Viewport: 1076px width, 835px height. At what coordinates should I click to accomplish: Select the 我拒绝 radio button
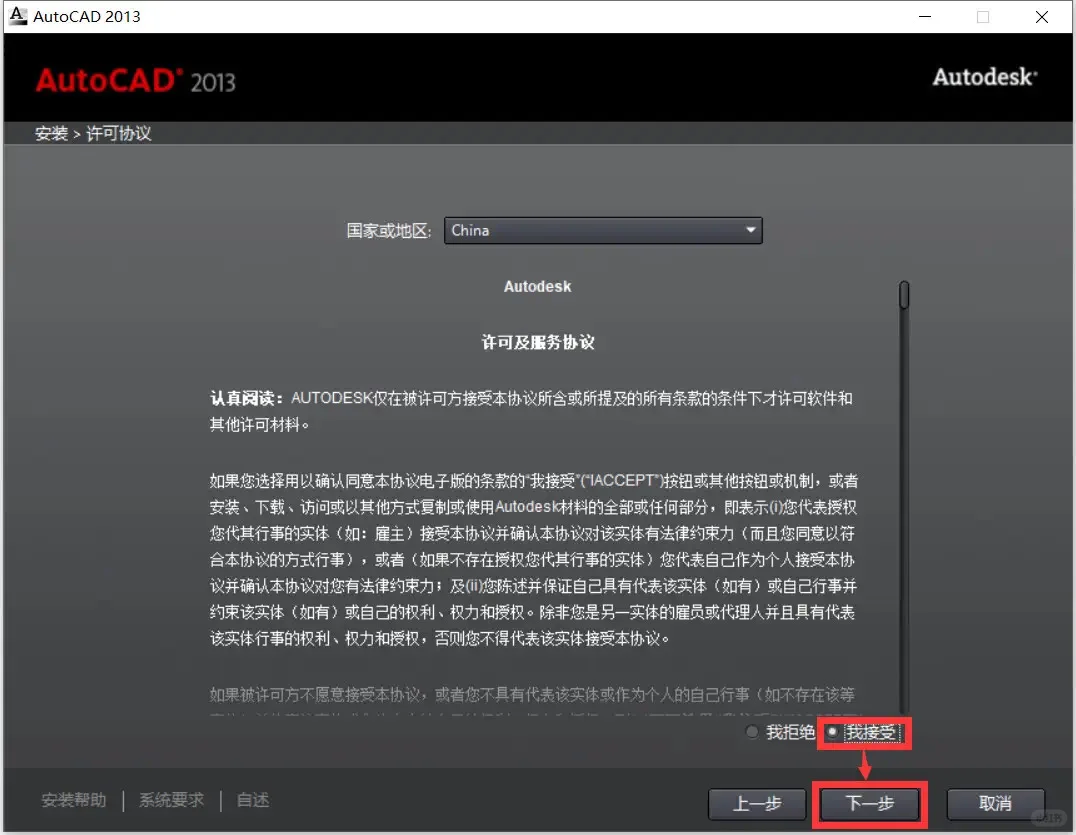tap(751, 733)
